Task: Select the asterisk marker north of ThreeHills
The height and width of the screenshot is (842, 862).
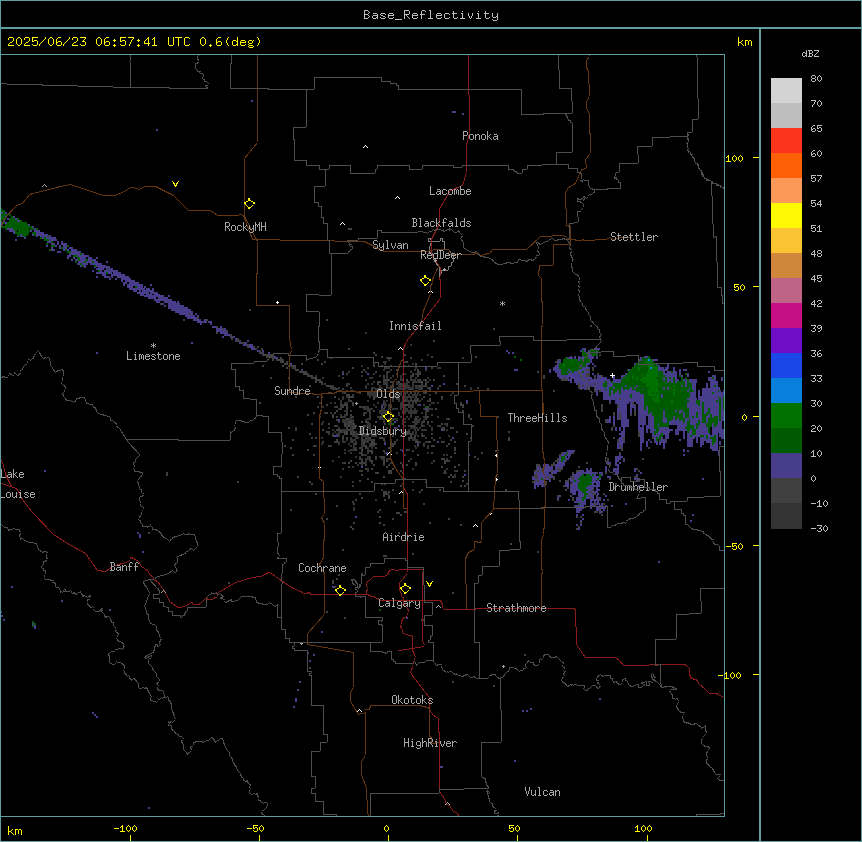Action: coord(502,303)
